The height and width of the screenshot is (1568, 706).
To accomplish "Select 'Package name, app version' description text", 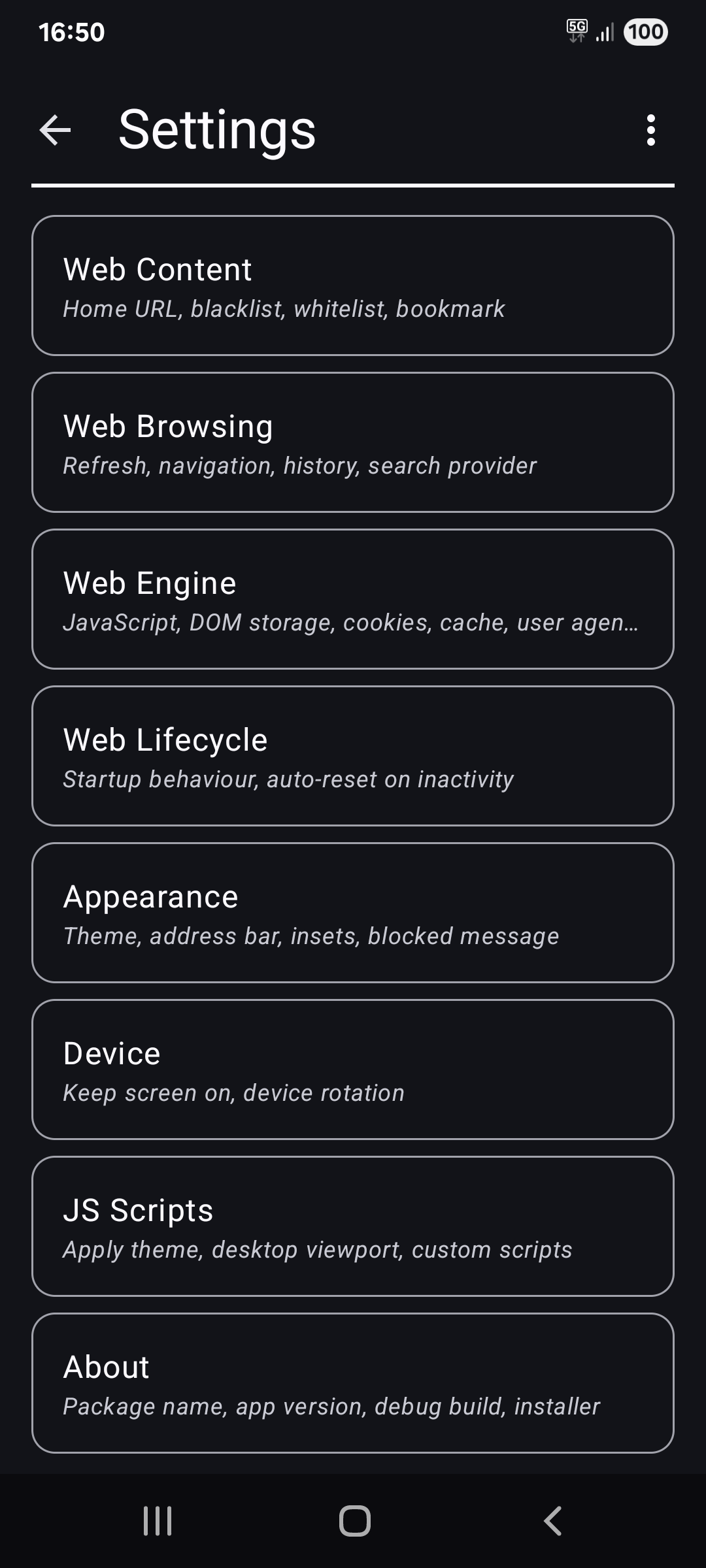I will (214, 1407).
